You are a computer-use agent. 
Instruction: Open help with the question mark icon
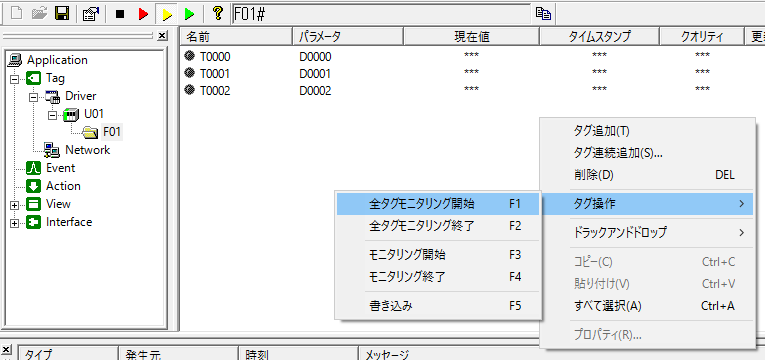[x=219, y=14]
